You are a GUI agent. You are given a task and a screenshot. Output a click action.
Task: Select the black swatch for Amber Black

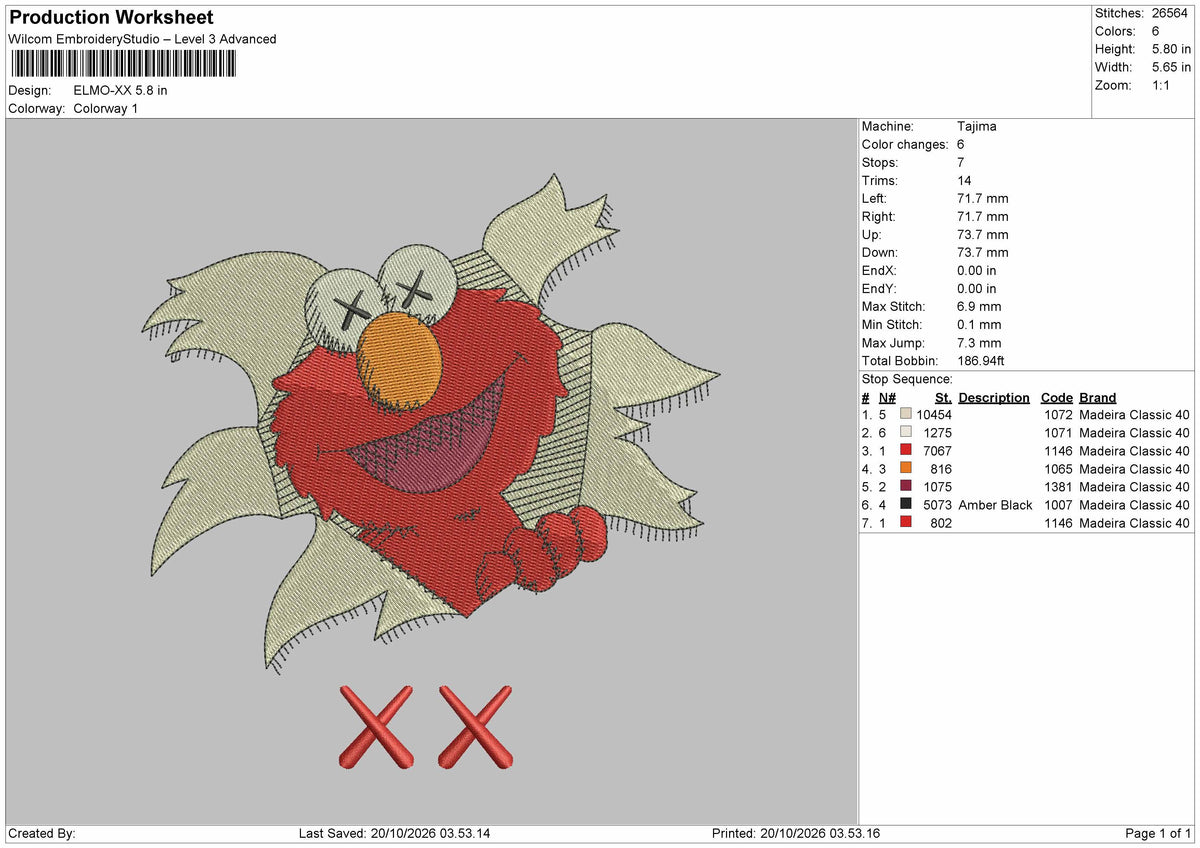point(906,504)
